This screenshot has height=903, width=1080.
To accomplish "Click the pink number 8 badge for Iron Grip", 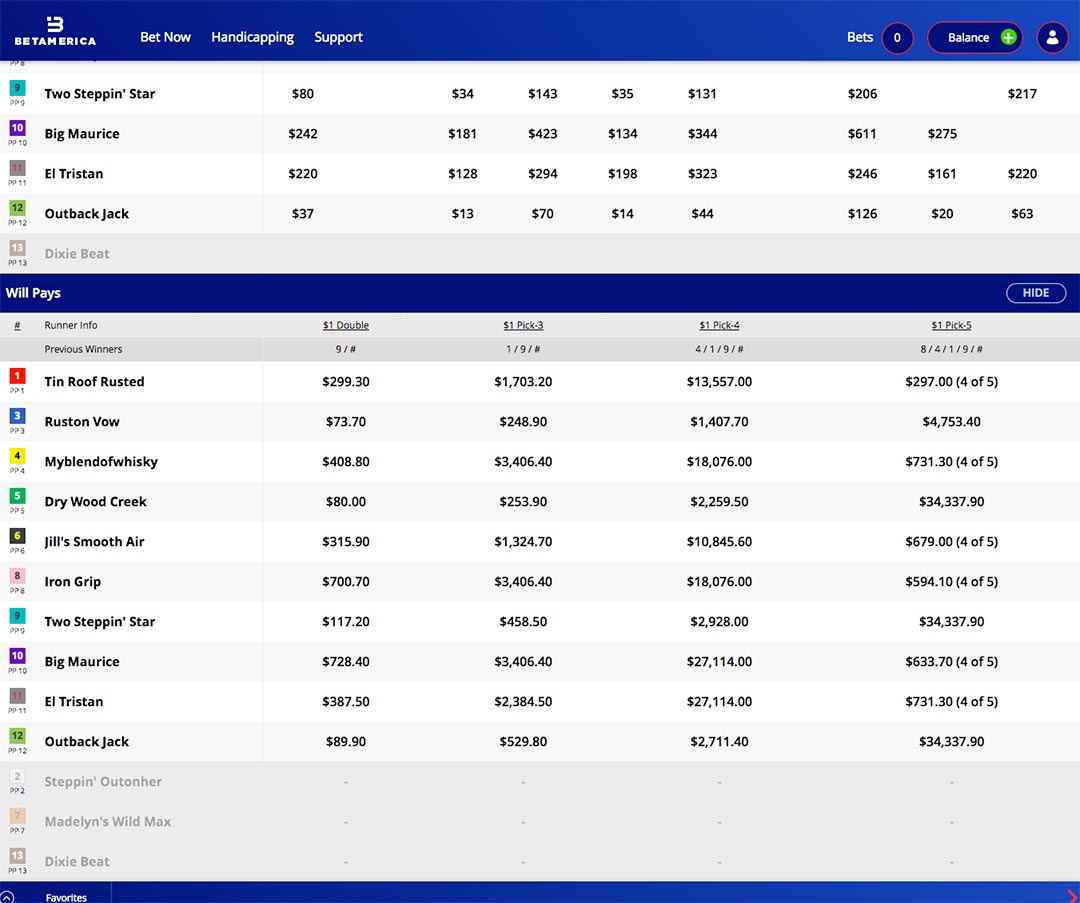I will pos(17,577).
